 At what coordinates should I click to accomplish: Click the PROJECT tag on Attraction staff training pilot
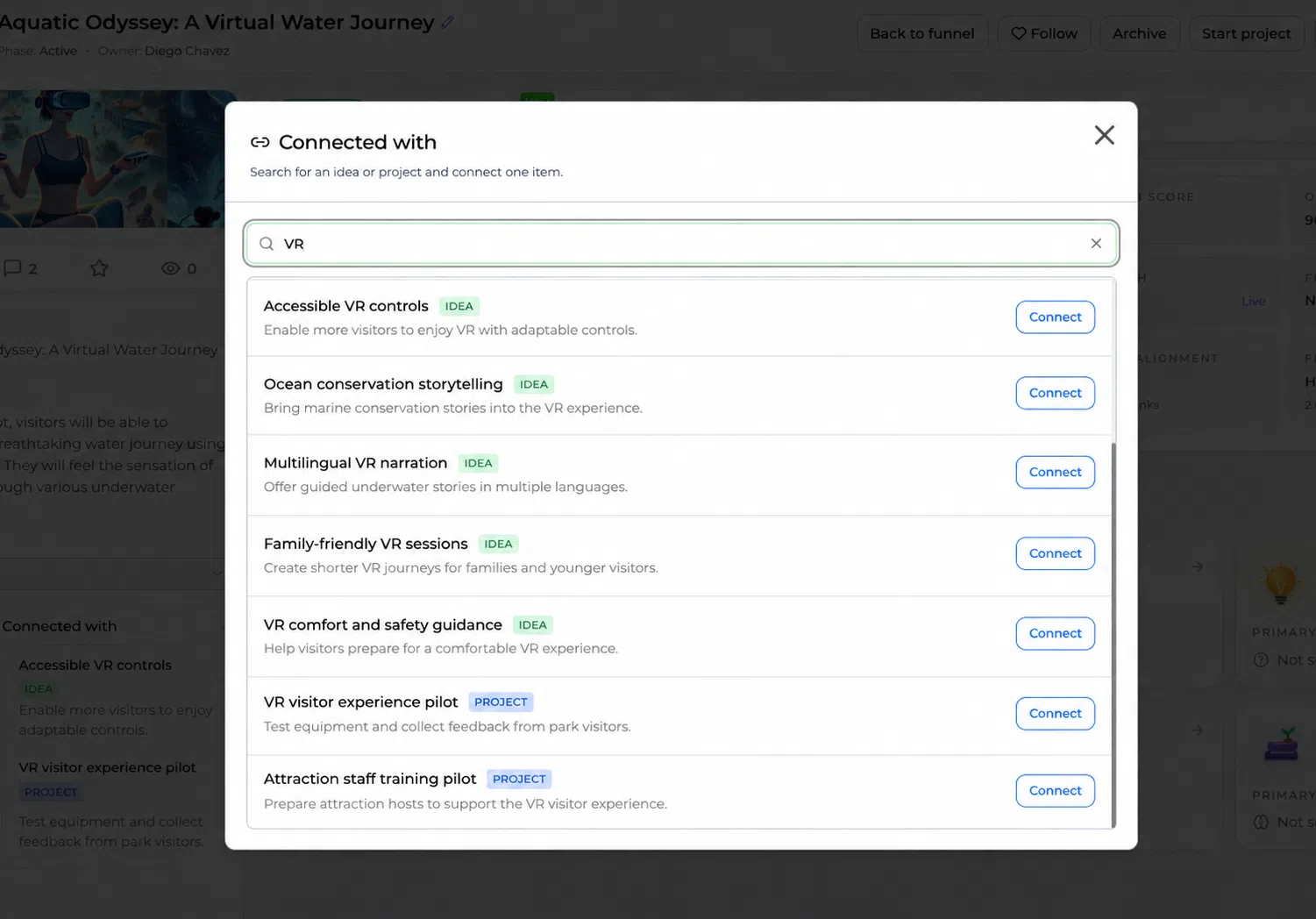click(519, 779)
